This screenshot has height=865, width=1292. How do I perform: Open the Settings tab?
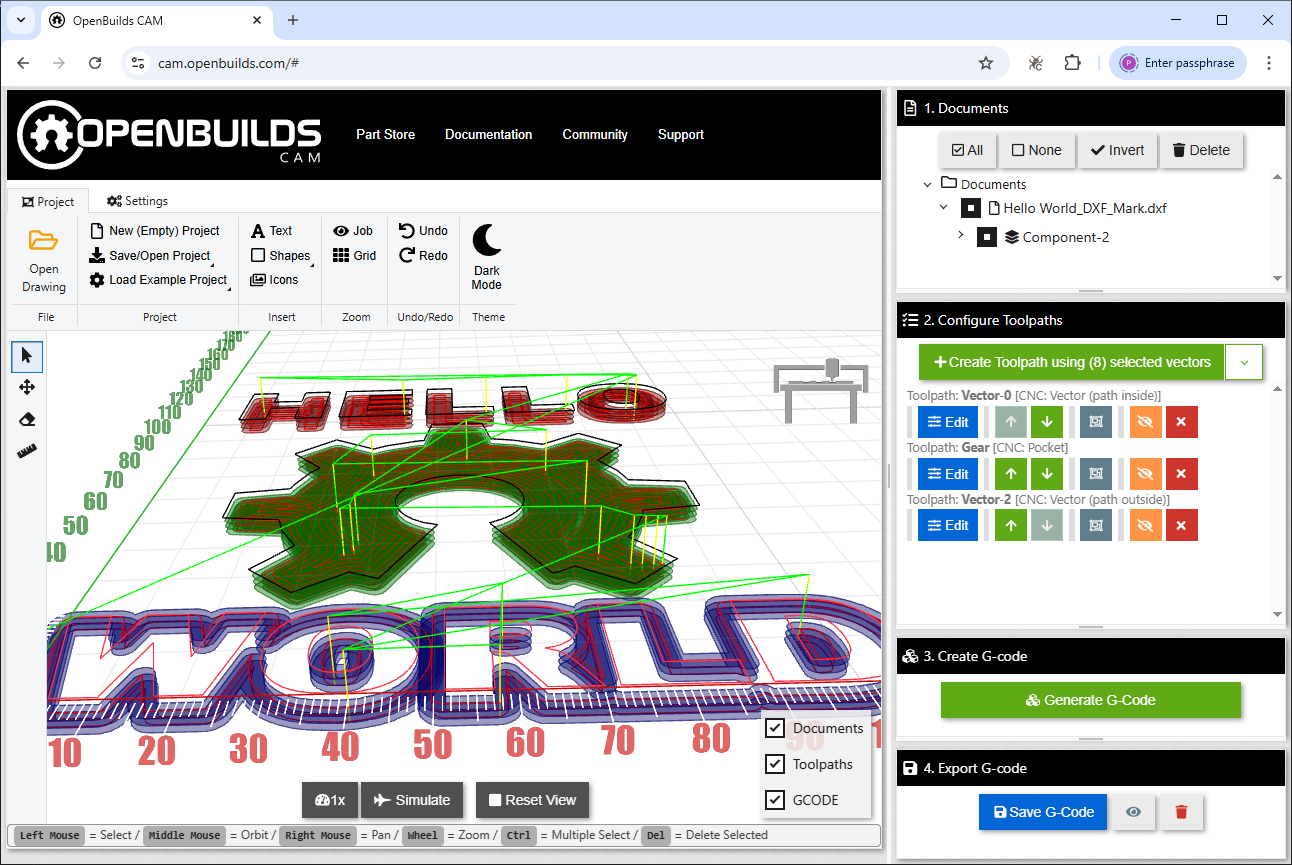tap(137, 201)
